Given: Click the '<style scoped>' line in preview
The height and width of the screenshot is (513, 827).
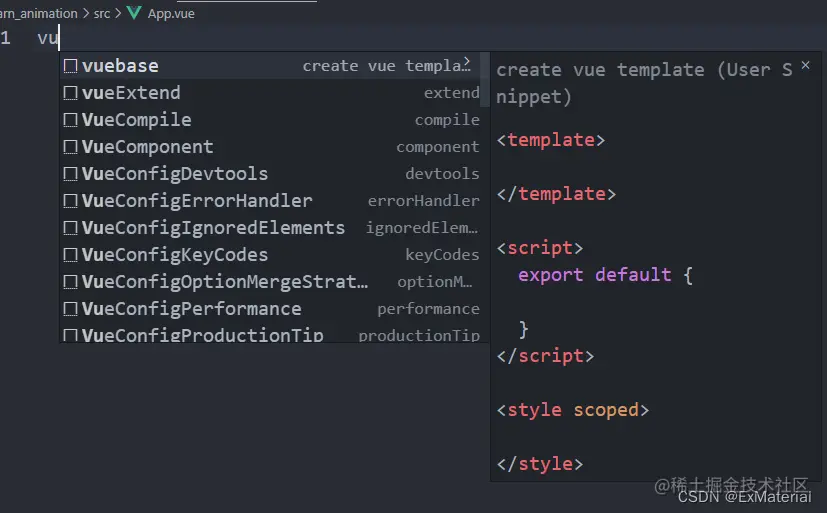Looking at the screenshot, I should click(573, 410).
